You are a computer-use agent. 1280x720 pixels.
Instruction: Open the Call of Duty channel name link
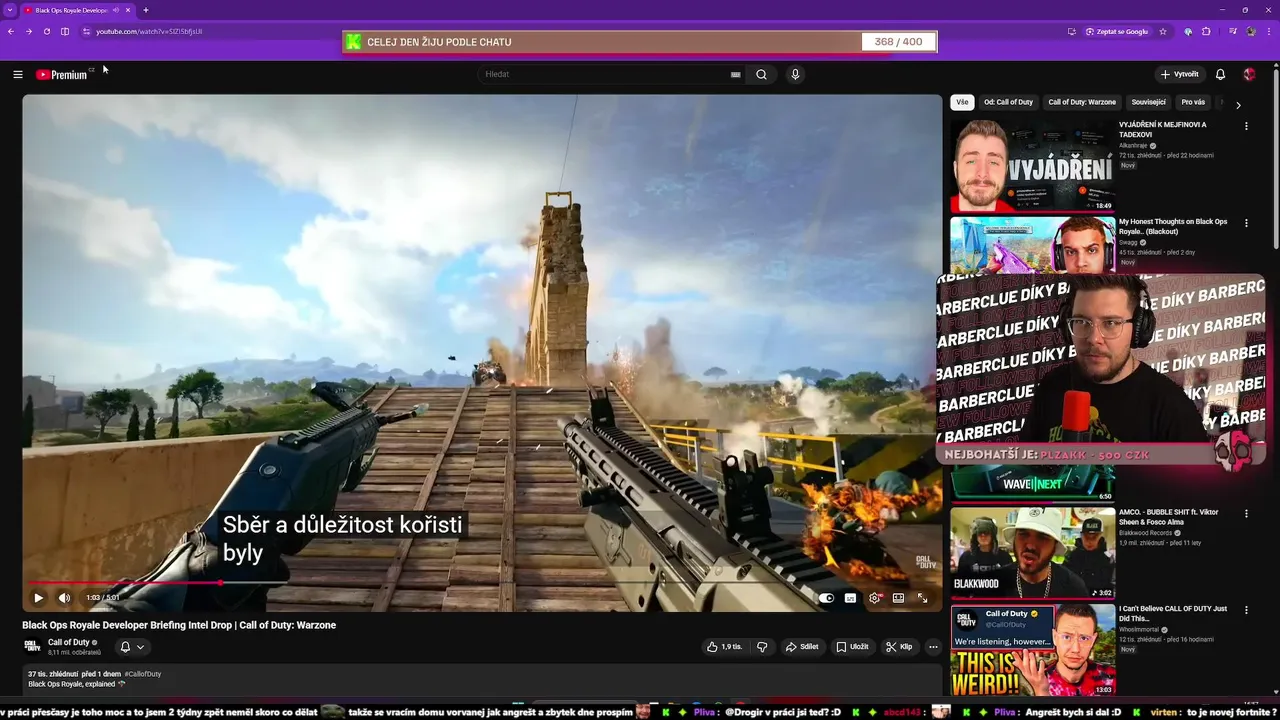[69, 642]
